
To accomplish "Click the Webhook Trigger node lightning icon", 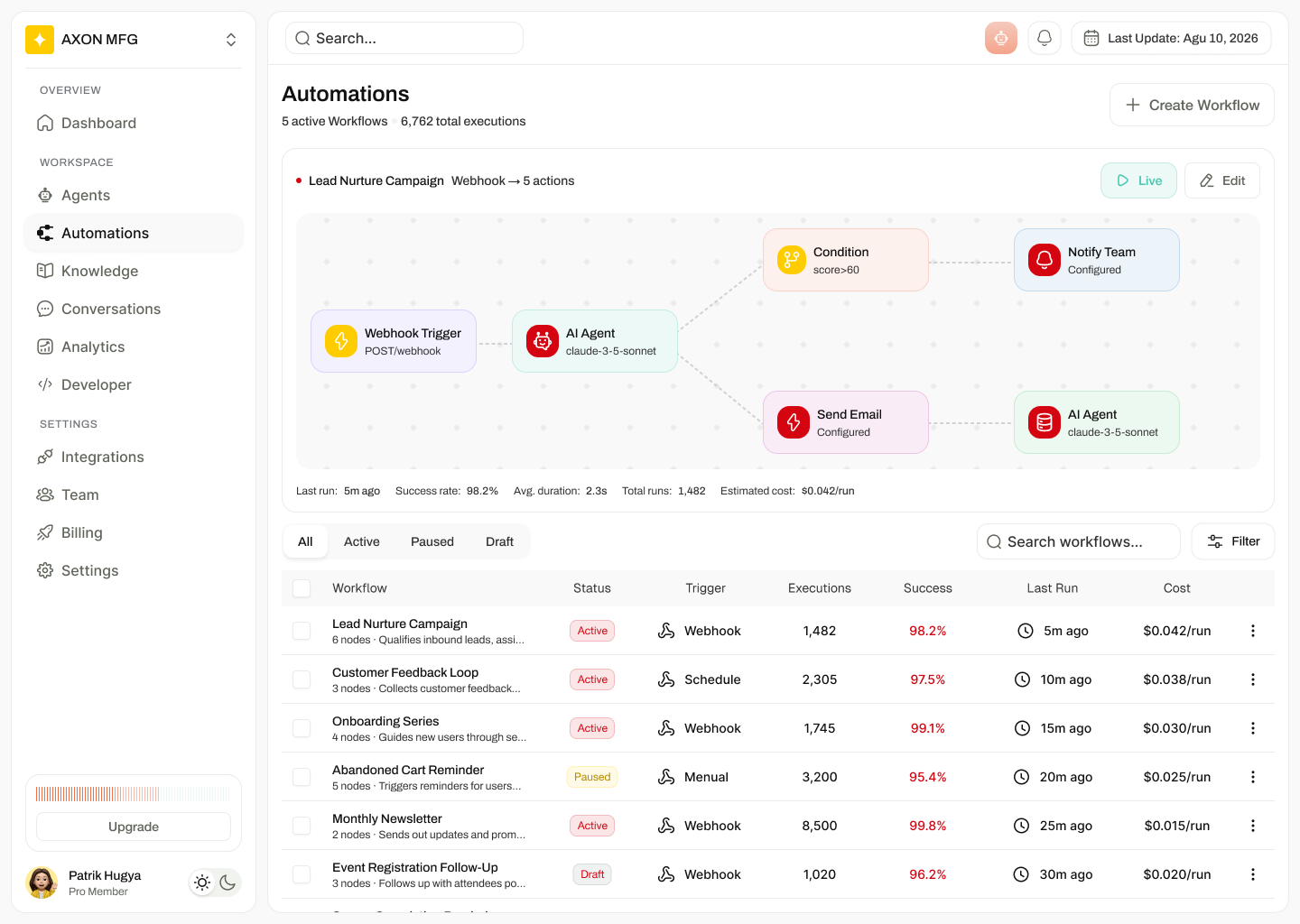I will pyautogui.click(x=341, y=341).
